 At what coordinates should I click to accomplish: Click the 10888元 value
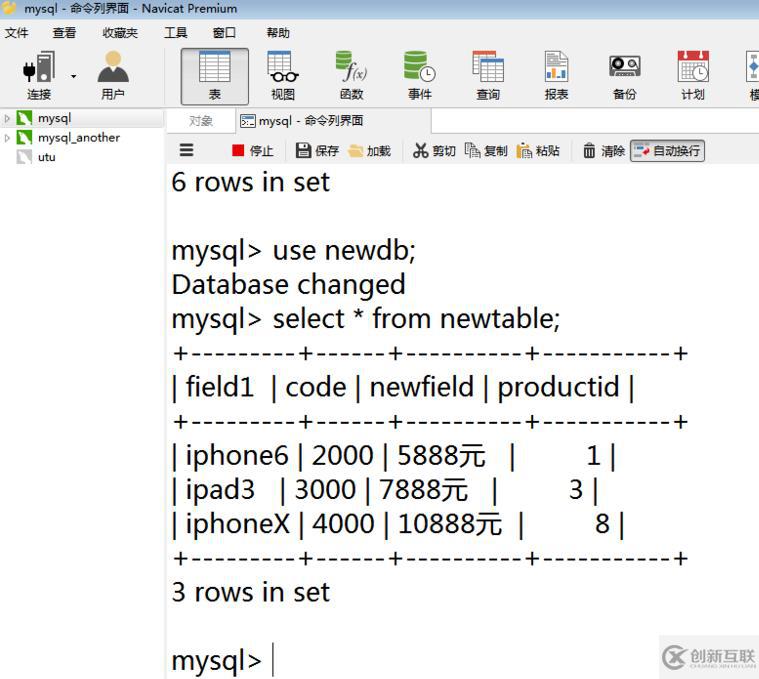450,524
